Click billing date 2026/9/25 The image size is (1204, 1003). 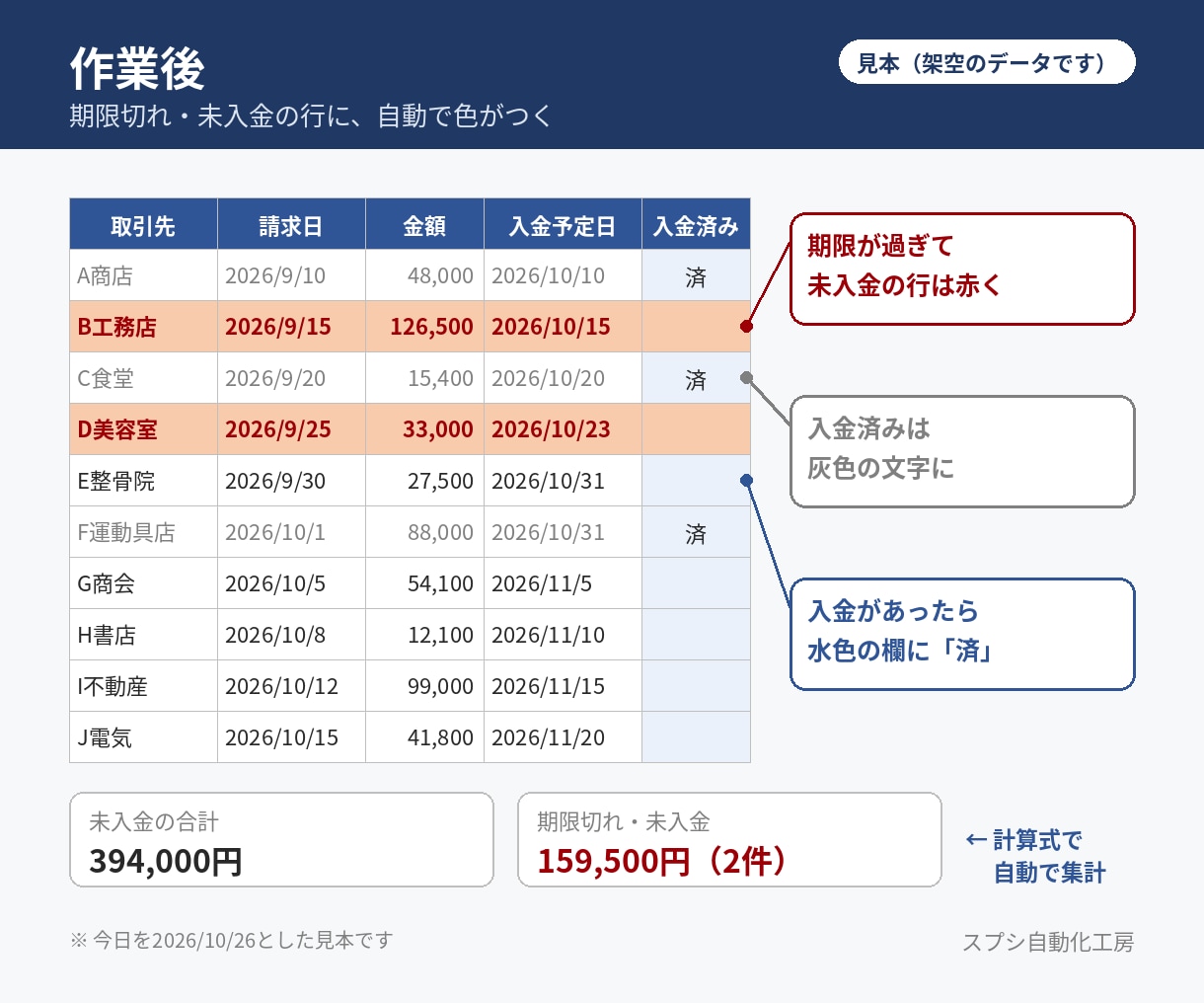click(x=291, y=429)
